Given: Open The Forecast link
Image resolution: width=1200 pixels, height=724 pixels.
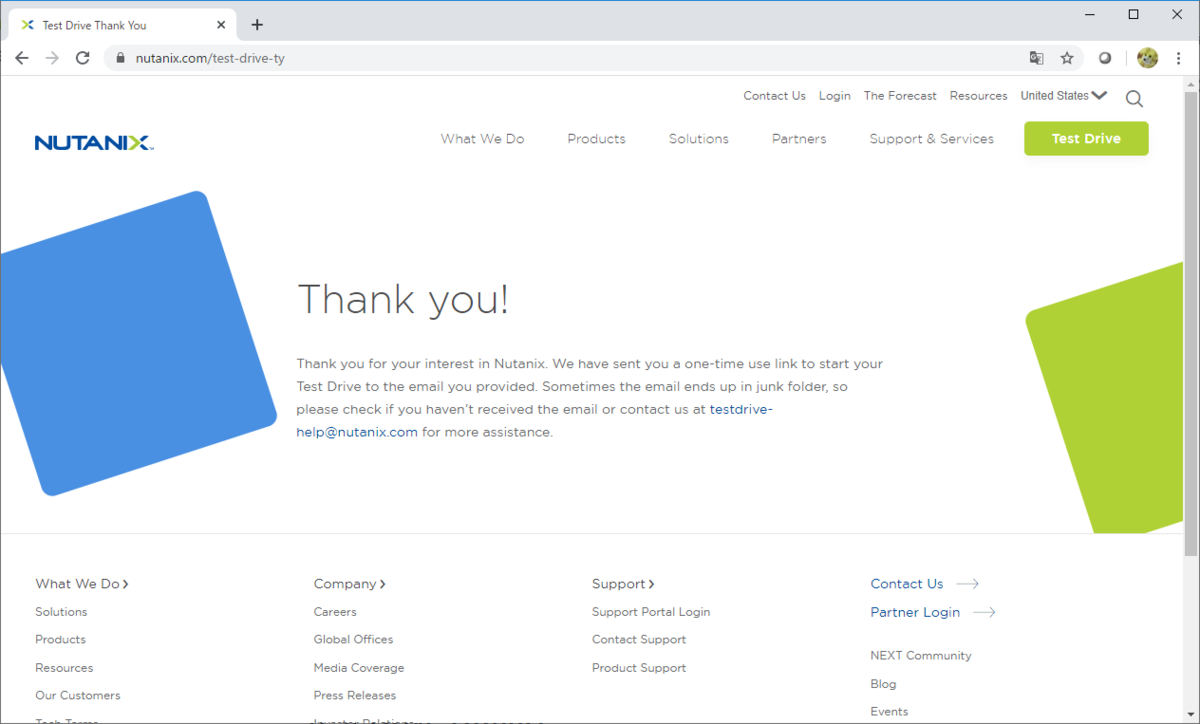Looking at the screenshot, I should [x=900, y=96].
